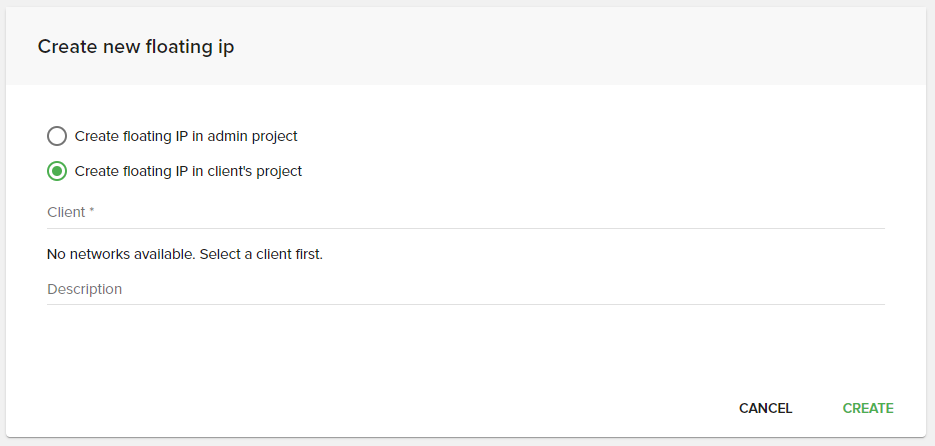The image size is (935, 446).
Task: Click the "No networks available" message
Action: [x=120, y=254]
